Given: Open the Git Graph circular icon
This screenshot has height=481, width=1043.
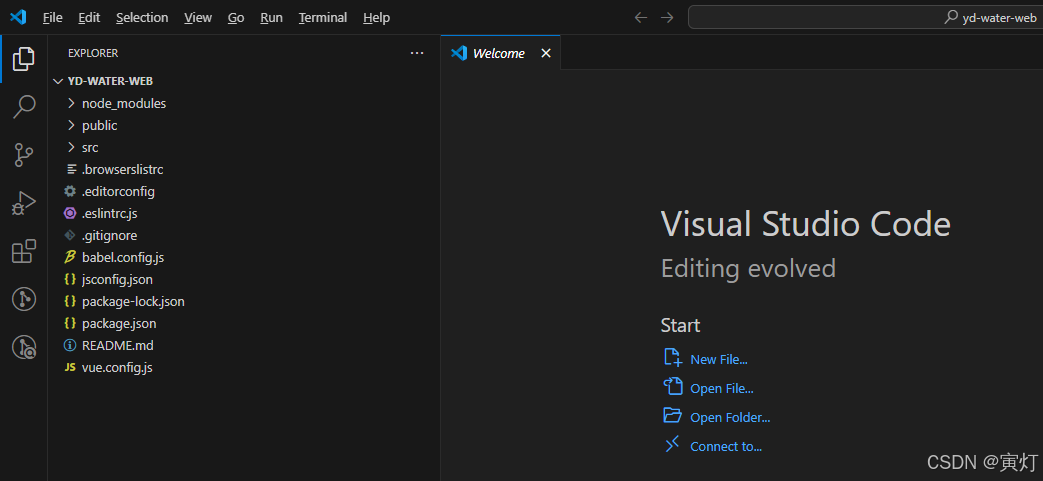Looking at the screenshot, I should tap(24, 299).
